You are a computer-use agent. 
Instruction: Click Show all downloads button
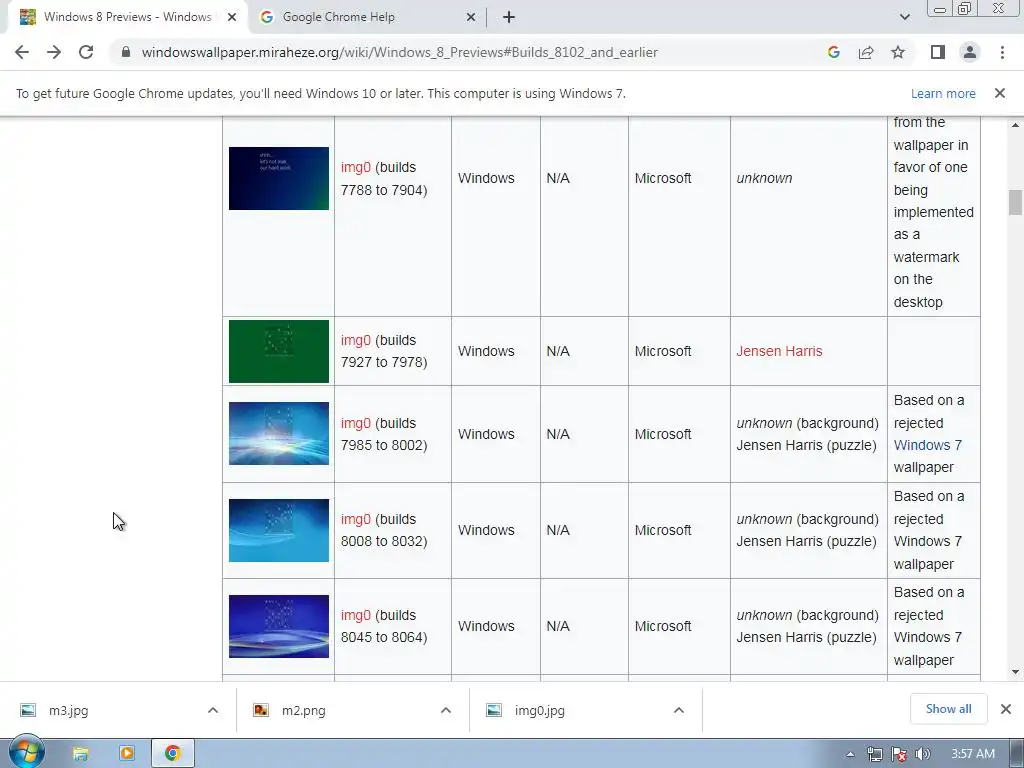click(948, 709)
